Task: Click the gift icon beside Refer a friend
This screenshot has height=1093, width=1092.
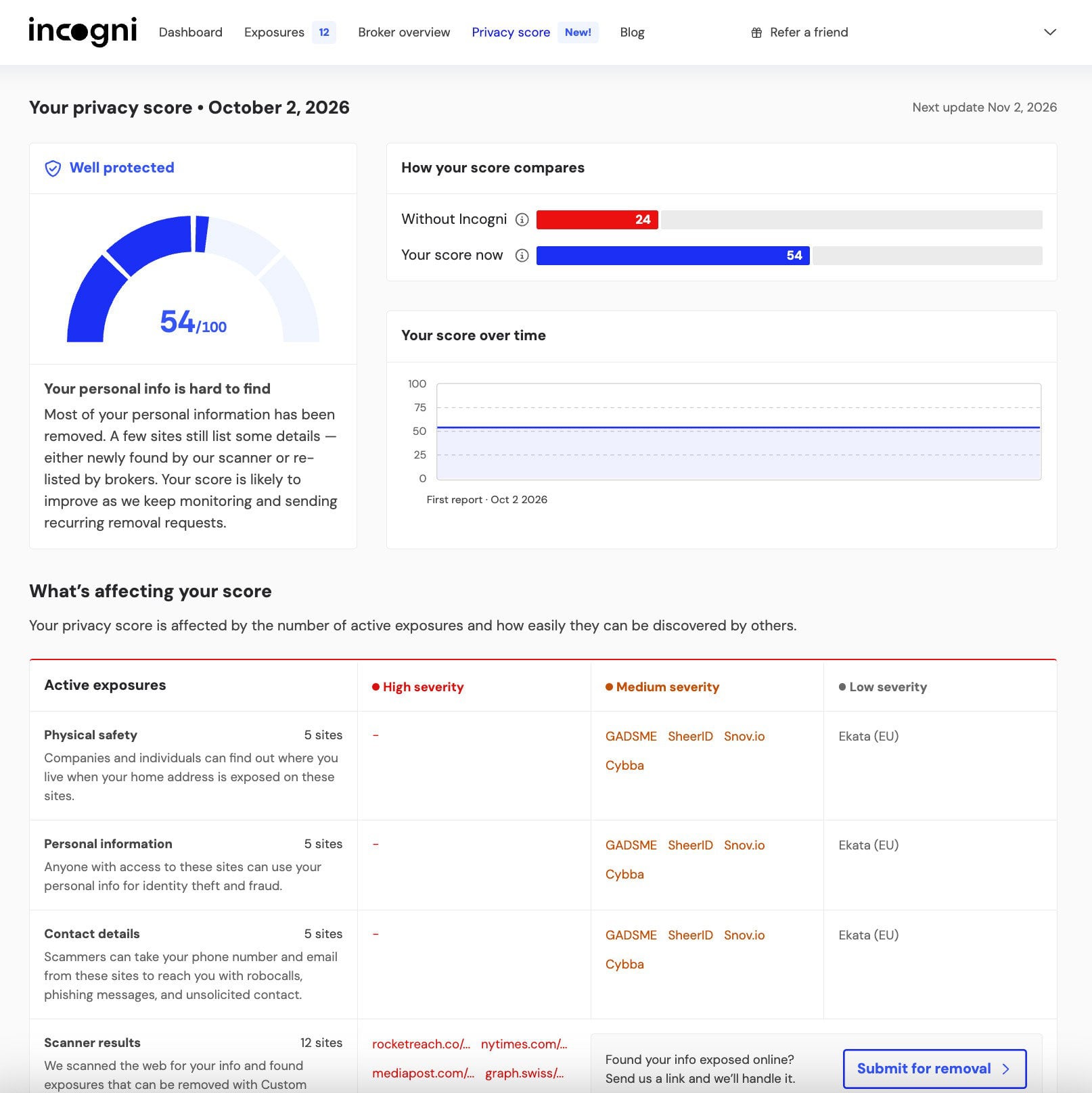Action: (756, 32)
